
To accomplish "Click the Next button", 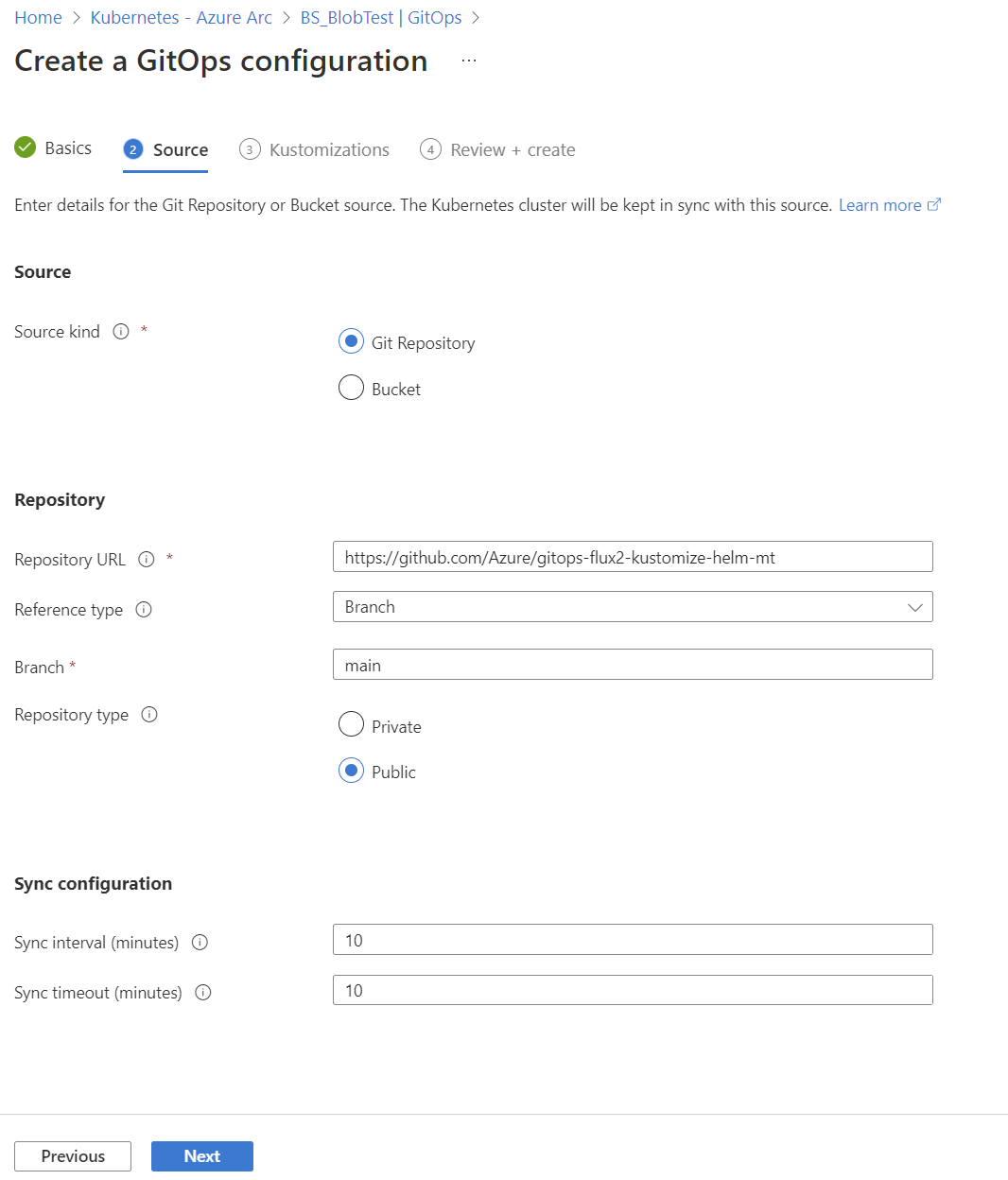I will [201, 1155].
